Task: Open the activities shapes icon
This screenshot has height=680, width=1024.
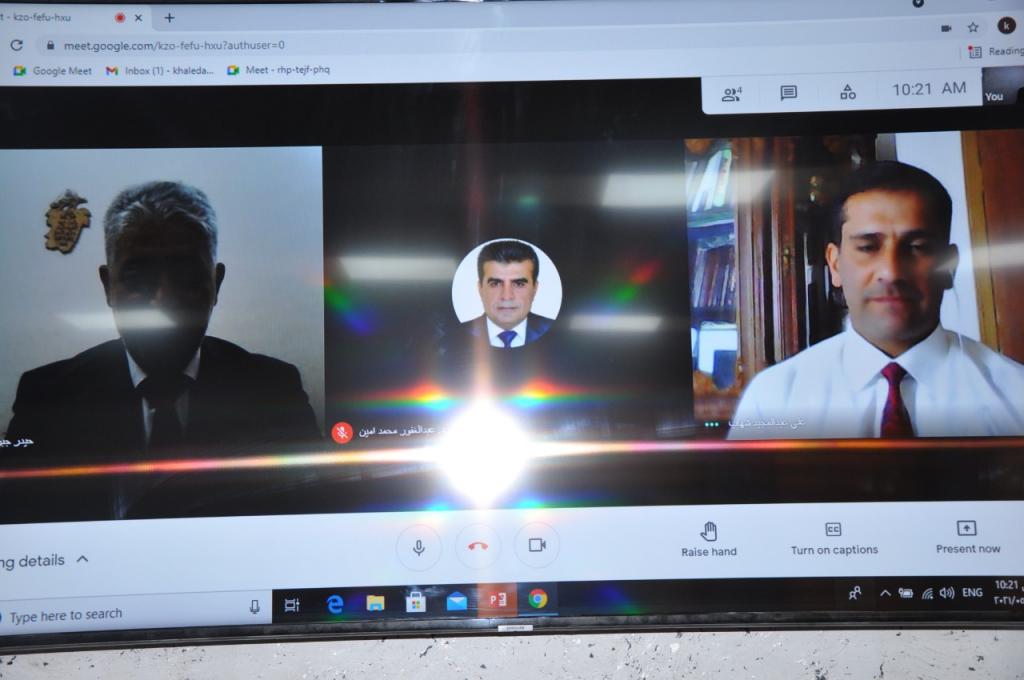Action: (847, 92)
